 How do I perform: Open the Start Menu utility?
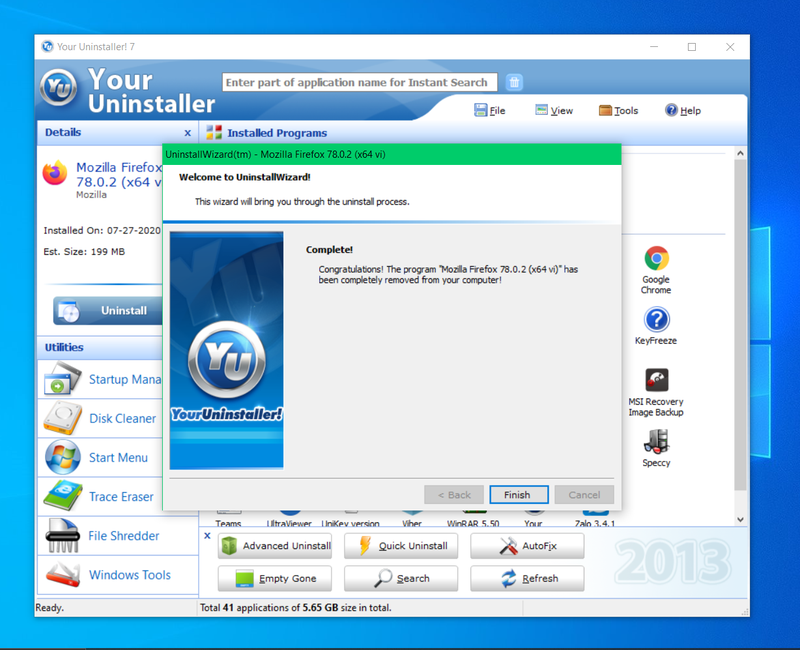pos(100,458)
